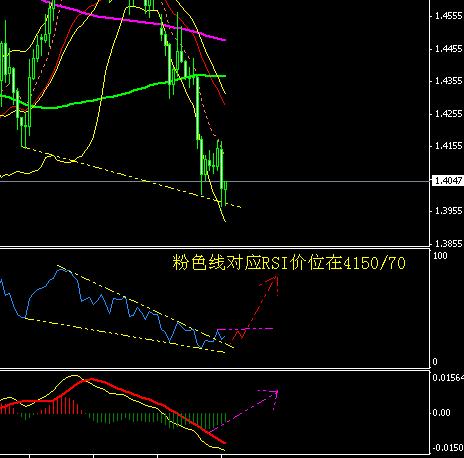
Task: Click the MACD upper scale value 0.0156
Action: (x=448, y=377)
